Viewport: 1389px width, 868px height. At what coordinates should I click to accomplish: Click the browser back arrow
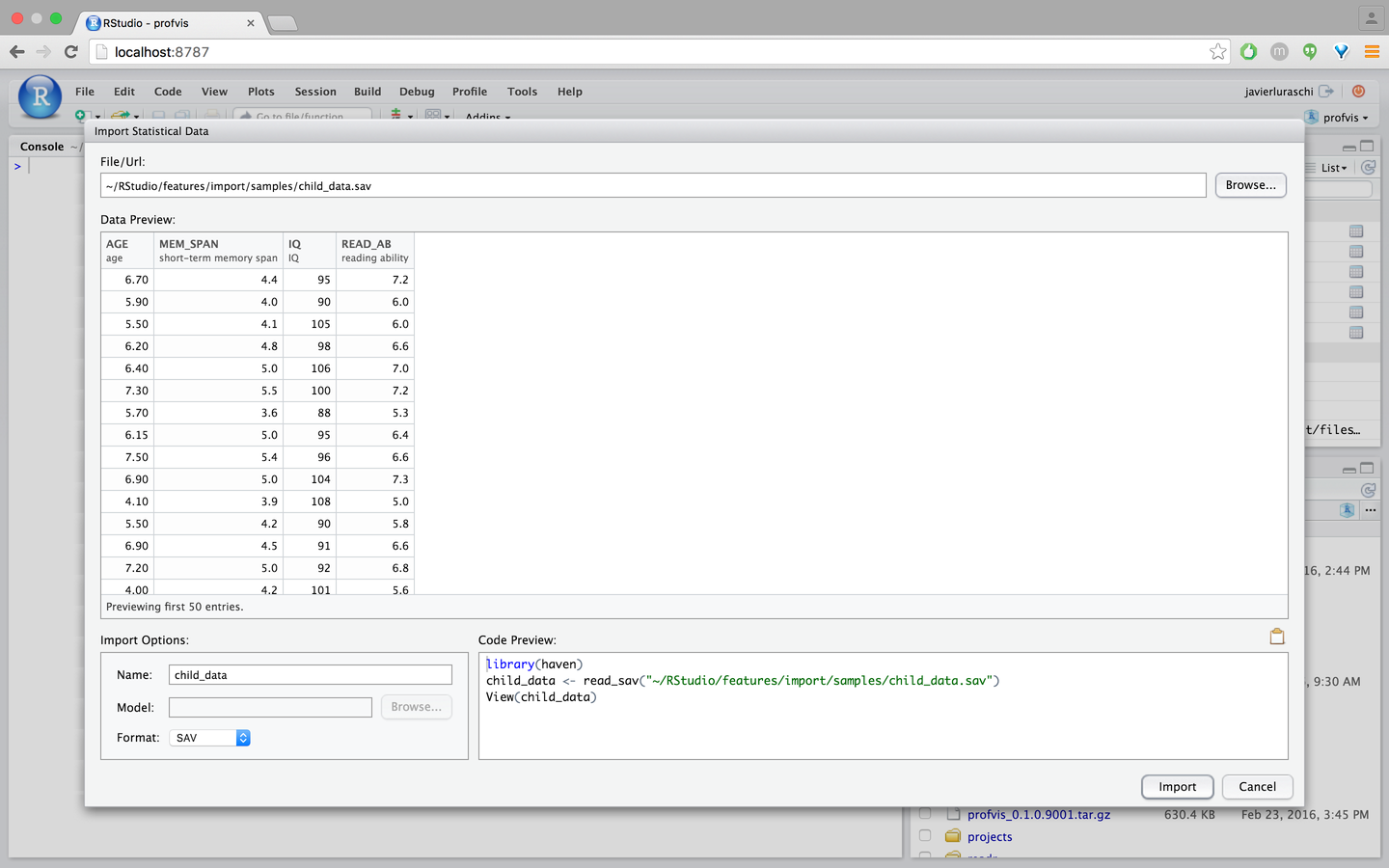[x=17, y=52]
